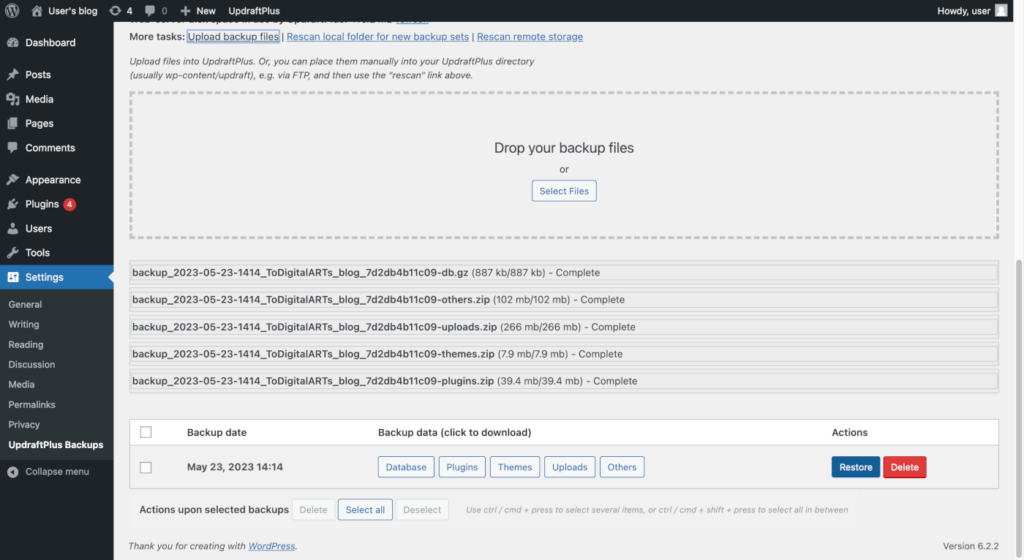Download the Plugins backup data
1024x560 pixels.
[462, 467]
